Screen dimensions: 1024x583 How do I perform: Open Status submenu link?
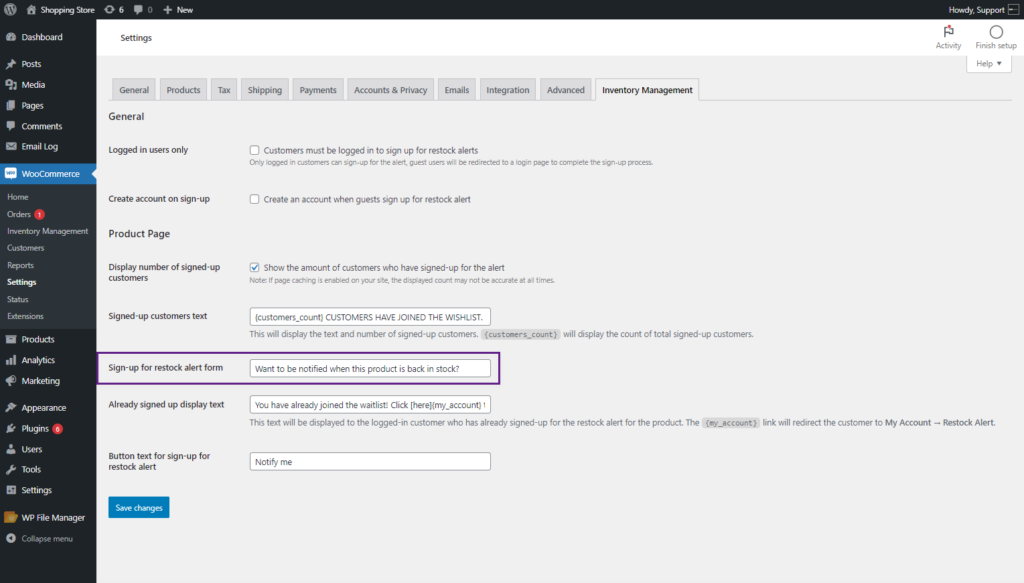pyautogui.click(x=18, y=299)
